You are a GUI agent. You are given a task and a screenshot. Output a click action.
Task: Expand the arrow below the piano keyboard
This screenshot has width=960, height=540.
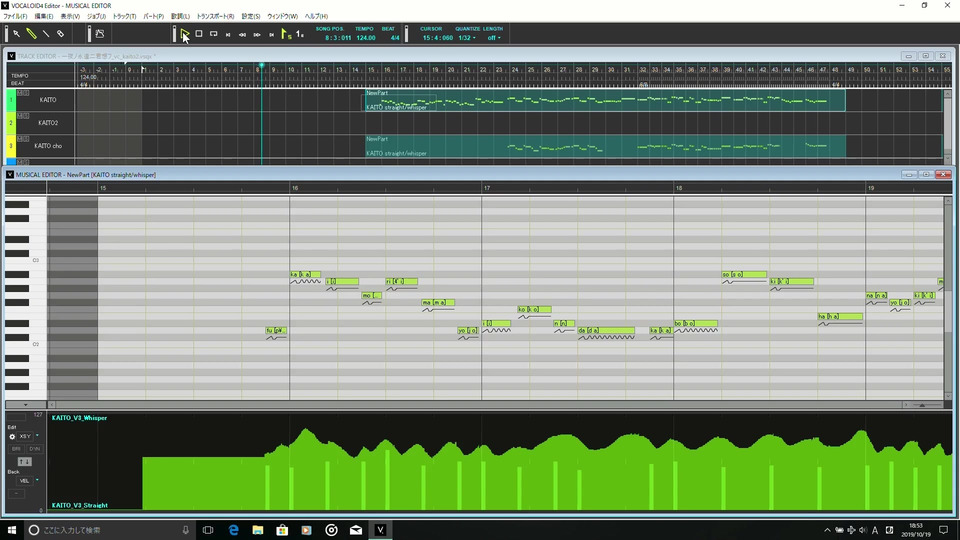pos(25,405)
